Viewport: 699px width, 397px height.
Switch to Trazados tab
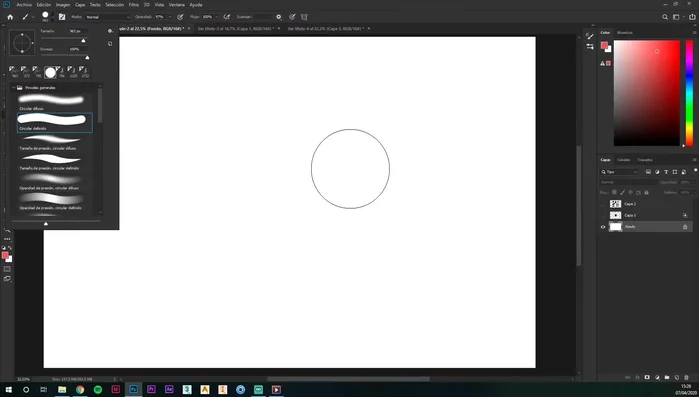coord(645,160)
